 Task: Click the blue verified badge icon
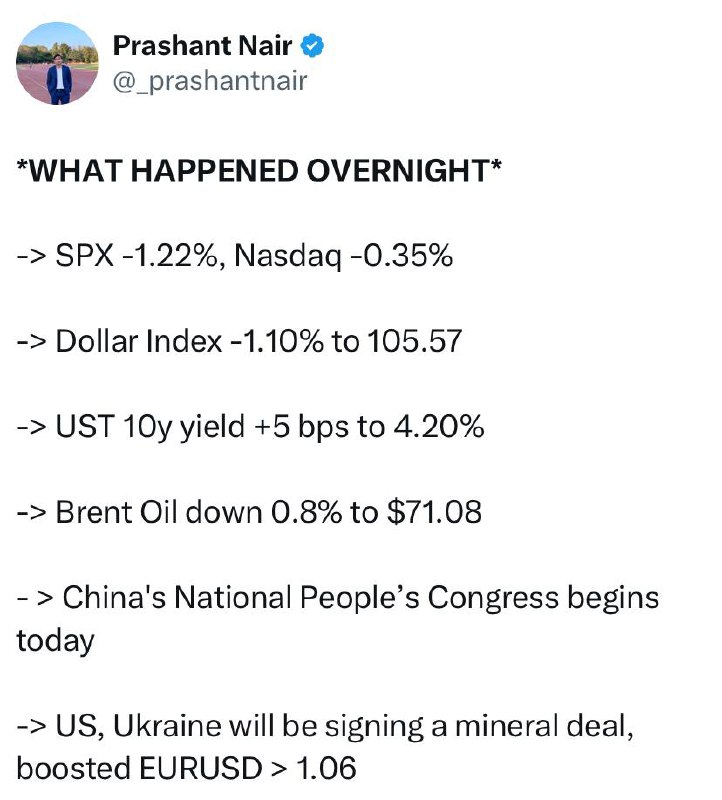pos(312,45)
